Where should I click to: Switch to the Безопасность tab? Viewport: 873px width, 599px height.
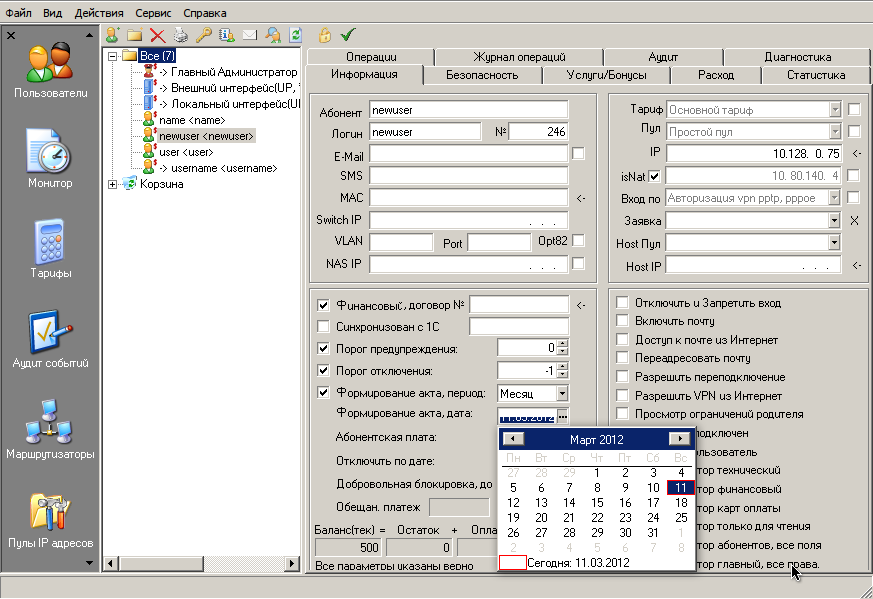481,75
